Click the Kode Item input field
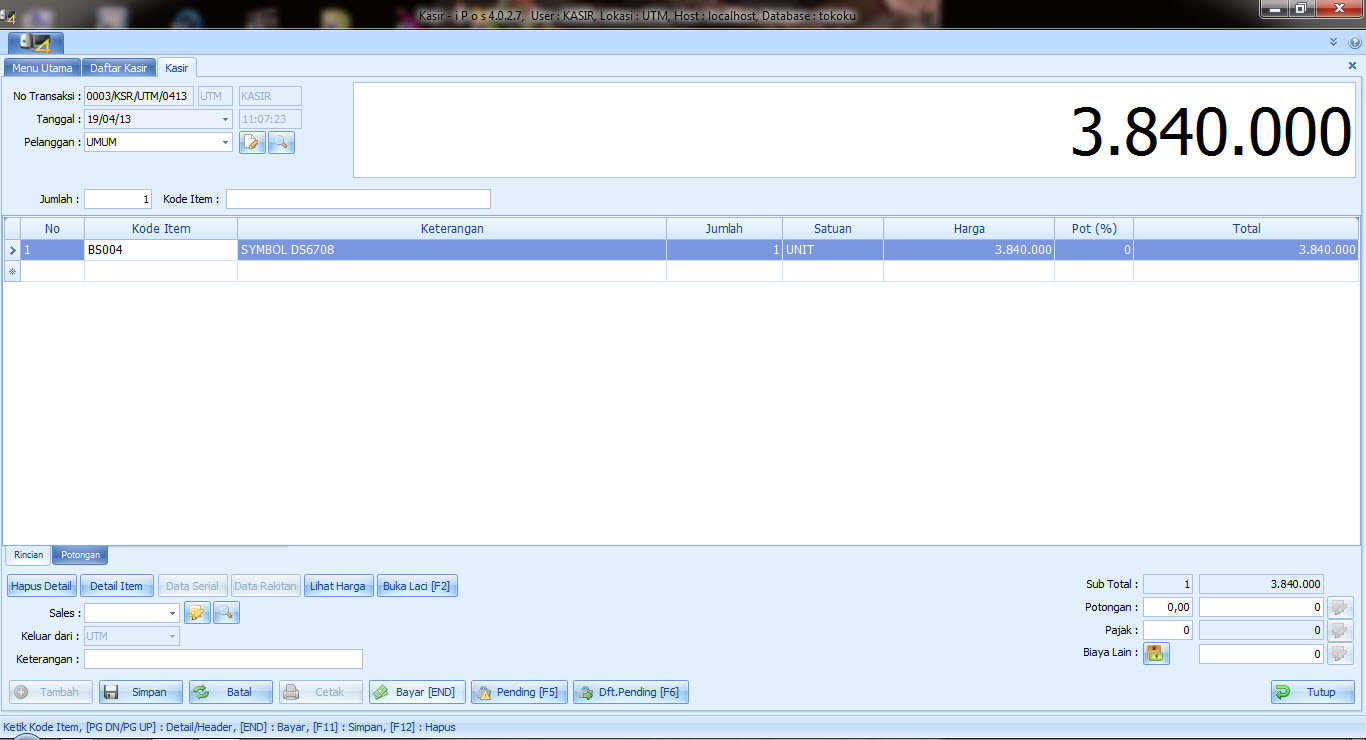 pyautogui.click(x=358, y=199)
